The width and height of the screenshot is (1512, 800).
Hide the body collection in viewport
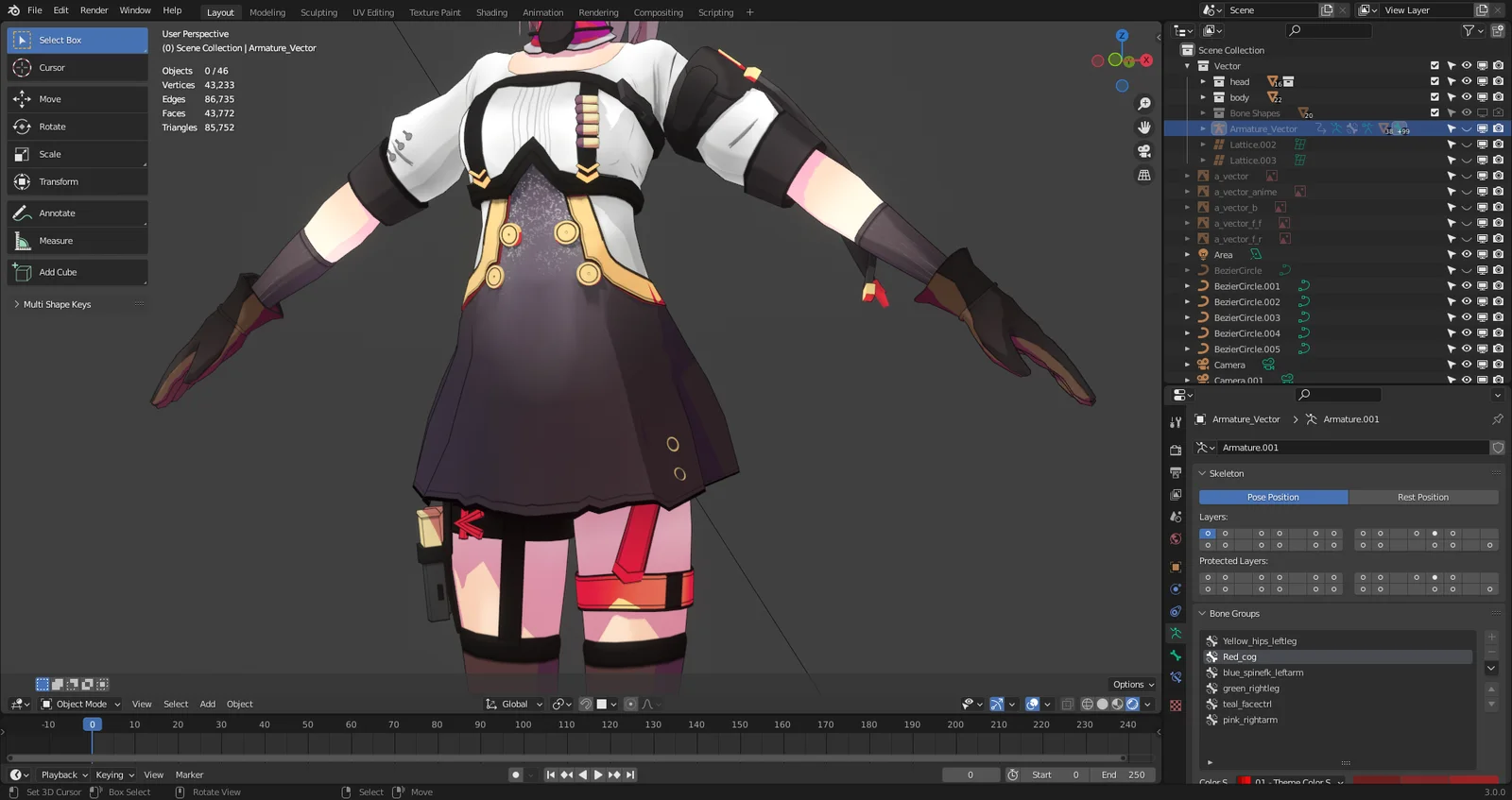pyautogui.click(x=1467, y=97)
